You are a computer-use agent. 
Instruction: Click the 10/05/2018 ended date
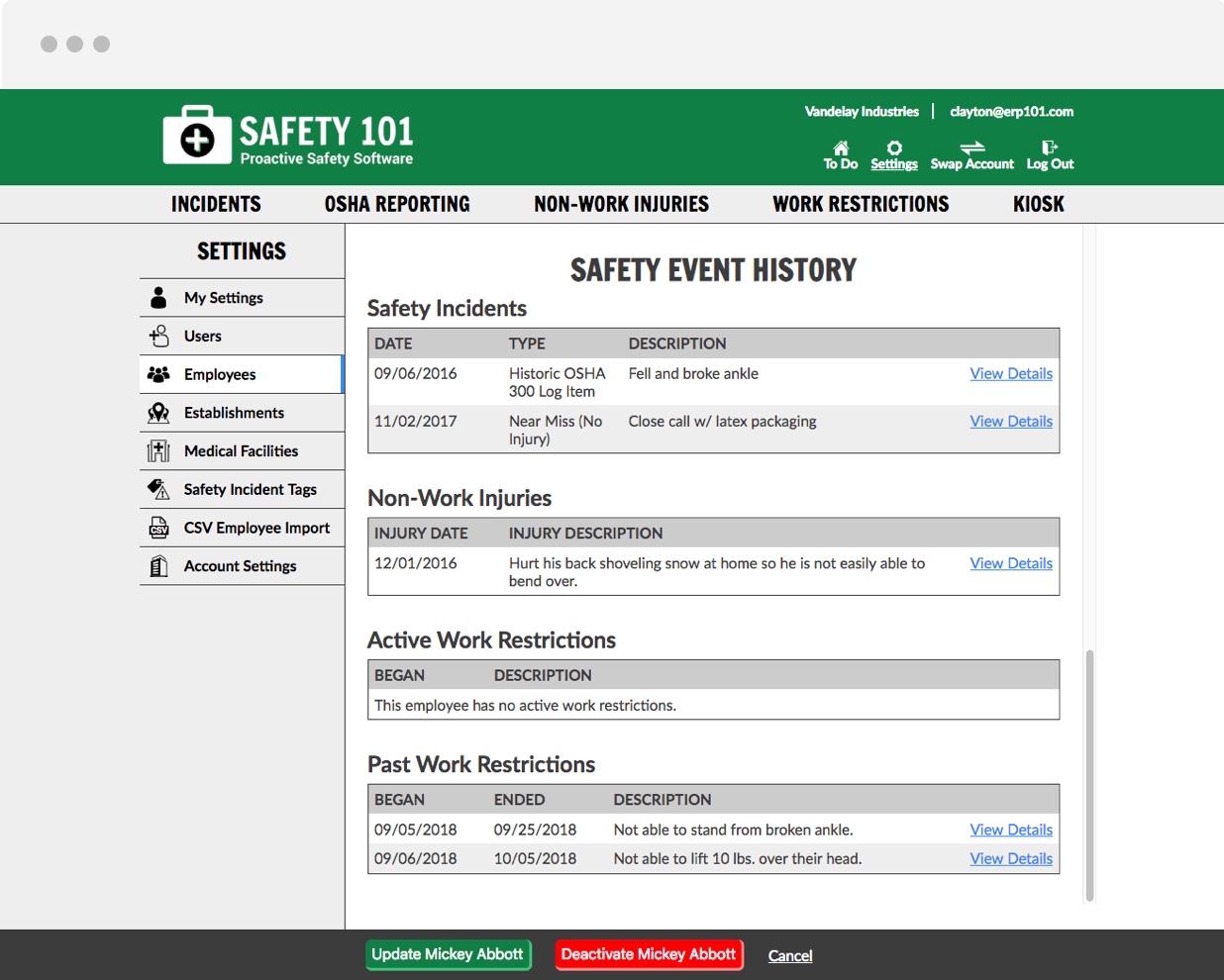pyautogui.click(x=535, y=858)
